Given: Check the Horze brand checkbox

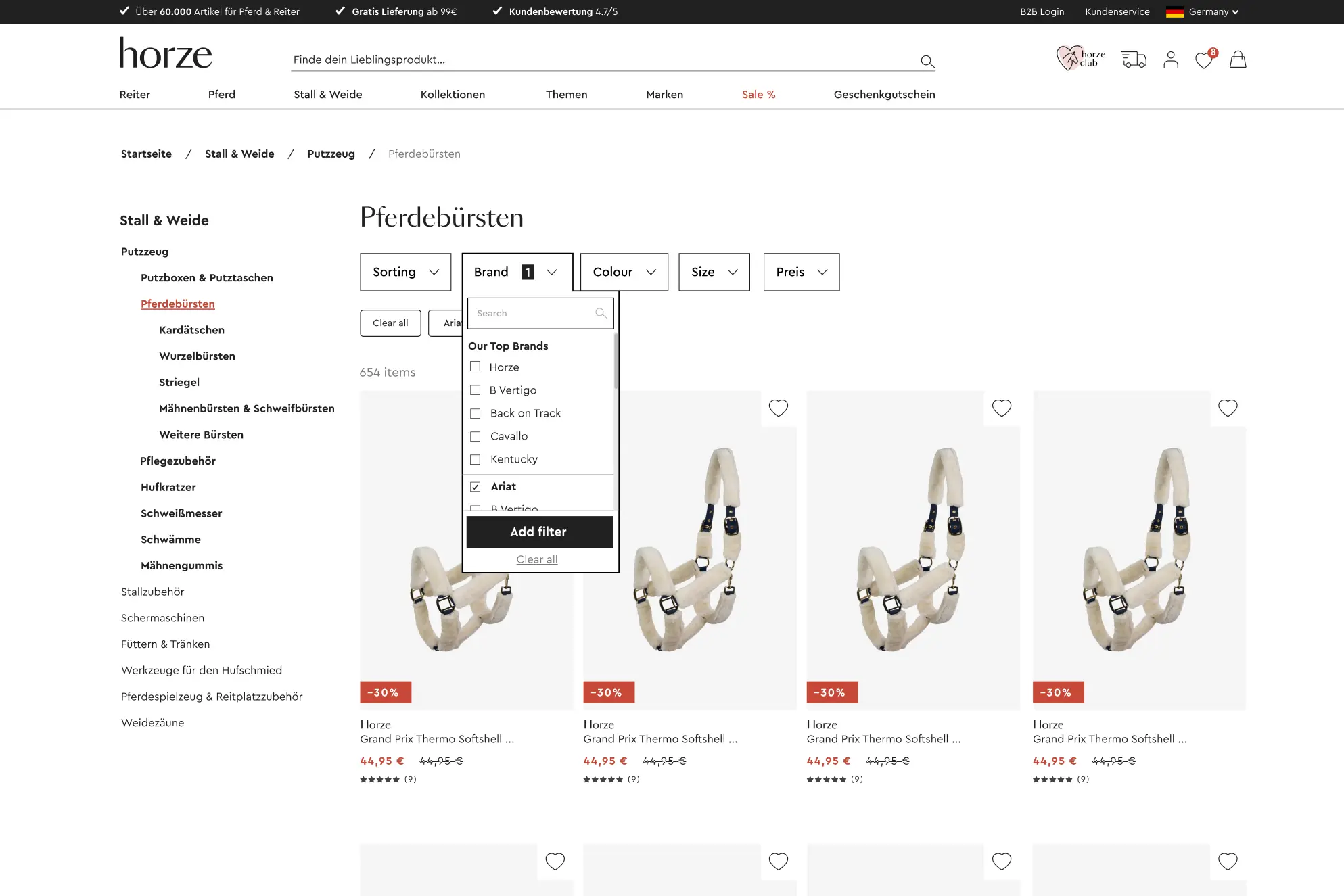Looking at the screenshot, I should pos(475,367).
